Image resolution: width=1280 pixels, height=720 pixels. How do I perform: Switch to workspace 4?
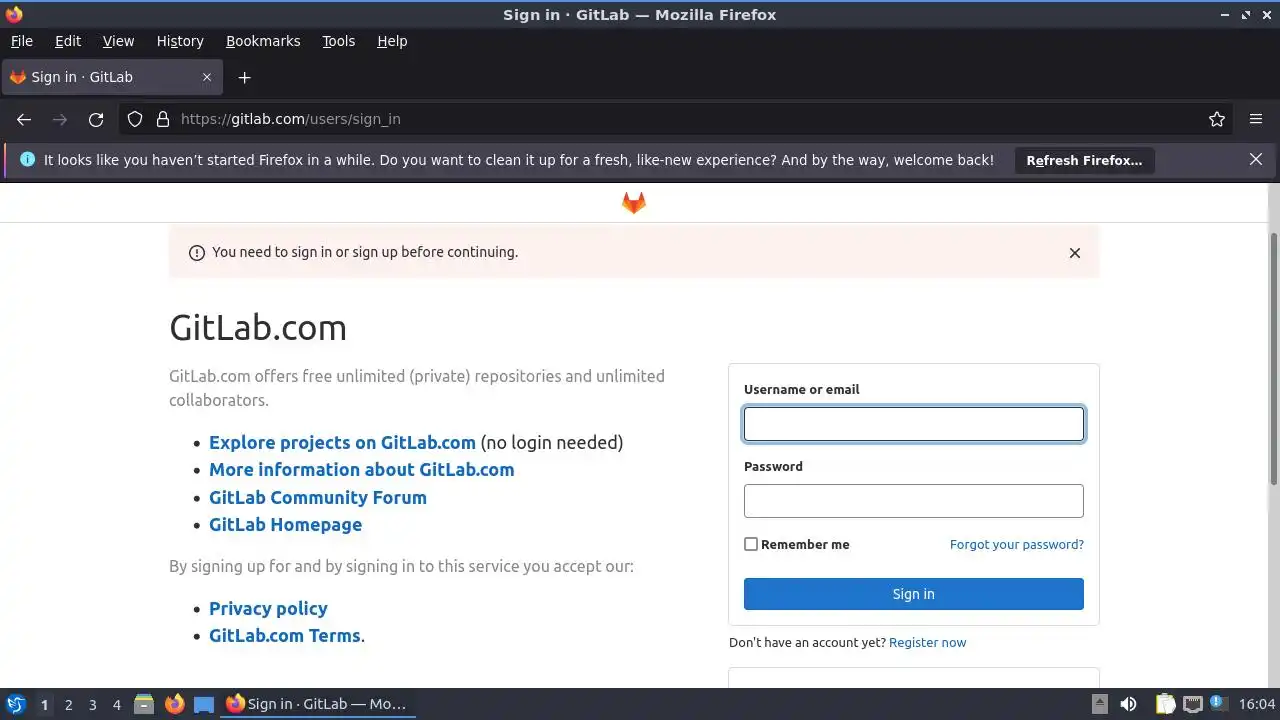click(116, 704)
